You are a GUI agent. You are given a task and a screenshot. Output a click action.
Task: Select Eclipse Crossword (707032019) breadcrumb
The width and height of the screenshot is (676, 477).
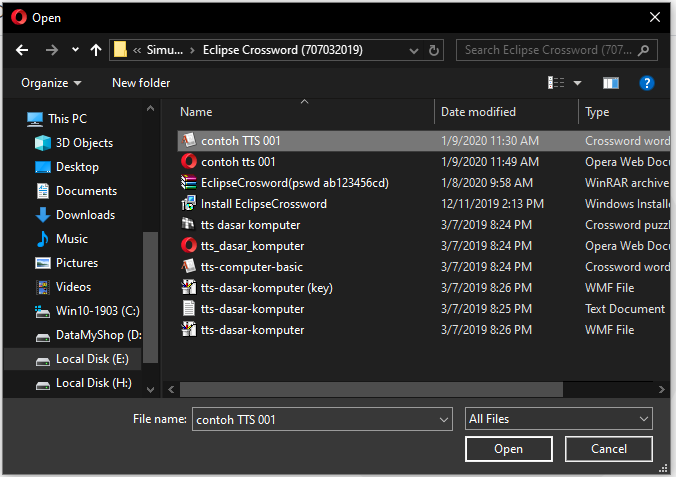click(x=283, y=50)
